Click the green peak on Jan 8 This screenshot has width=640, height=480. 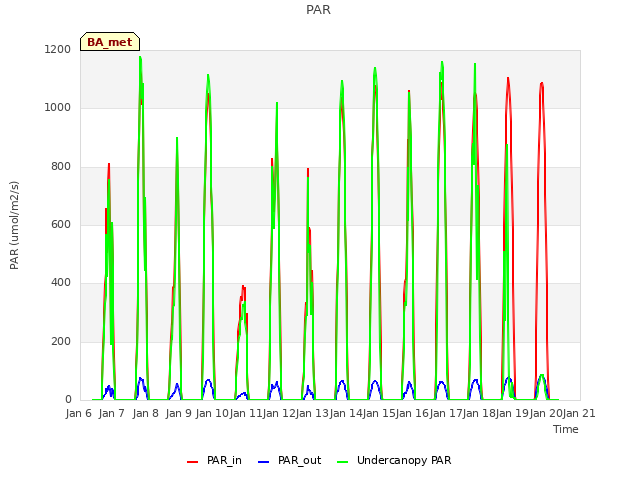click(140, 58)
